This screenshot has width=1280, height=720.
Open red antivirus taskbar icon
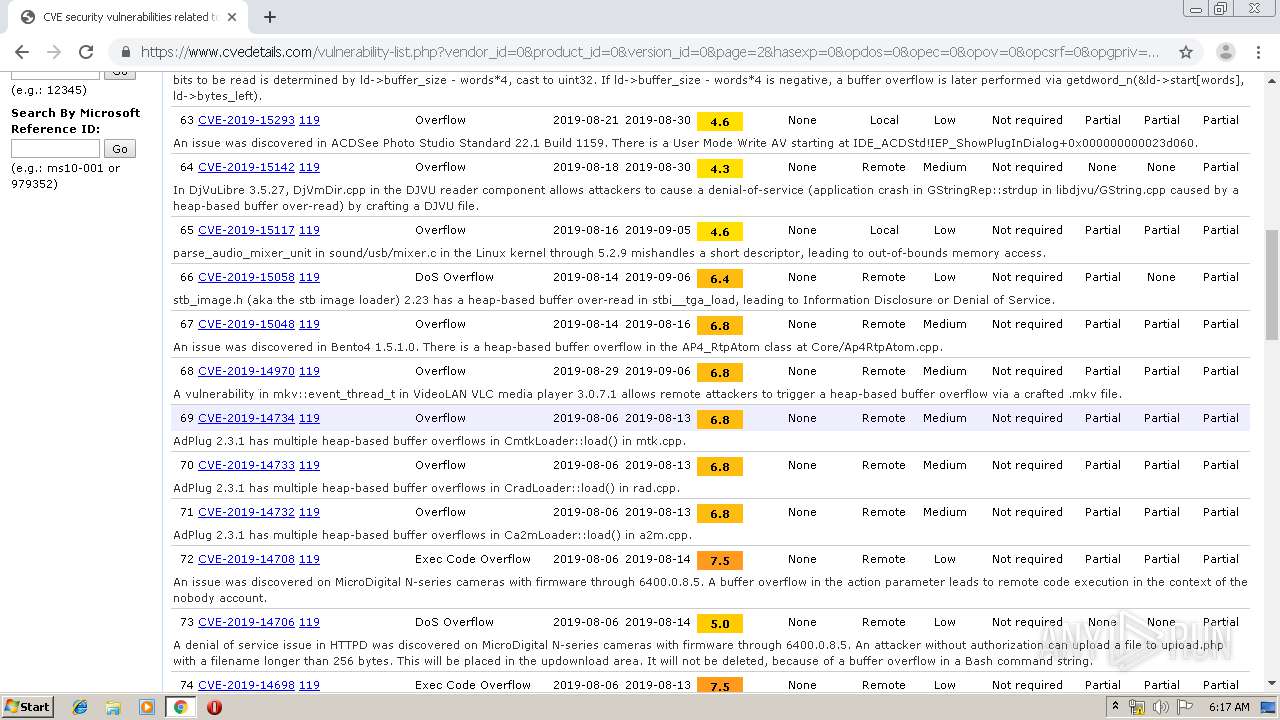[x=214, y=707]
